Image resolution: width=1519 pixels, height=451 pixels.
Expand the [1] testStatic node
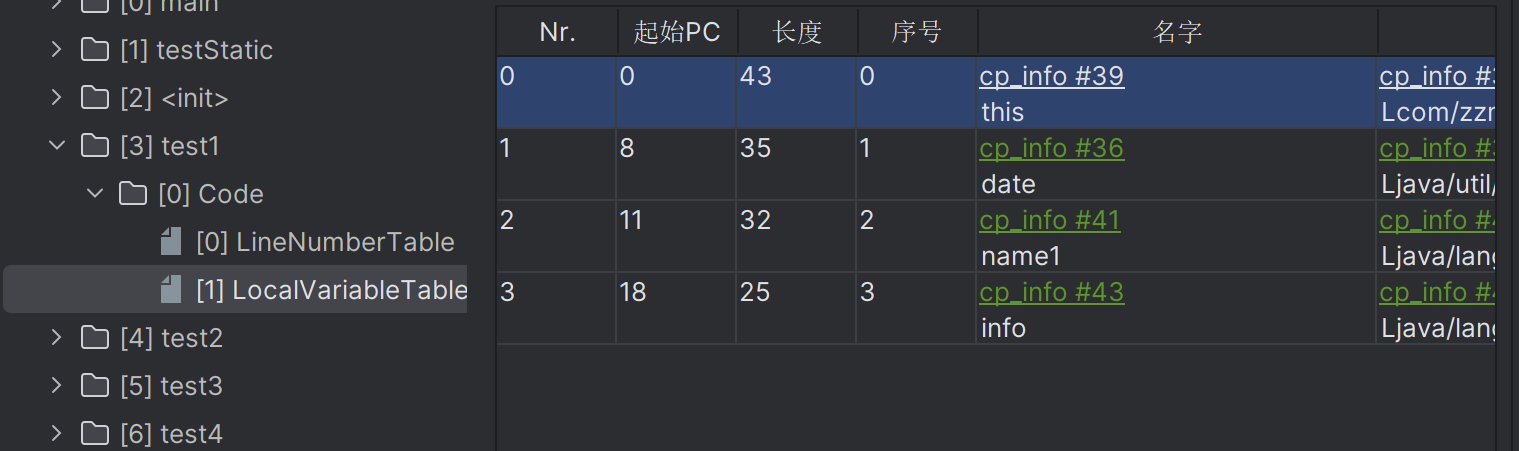(x=57, y=50)
